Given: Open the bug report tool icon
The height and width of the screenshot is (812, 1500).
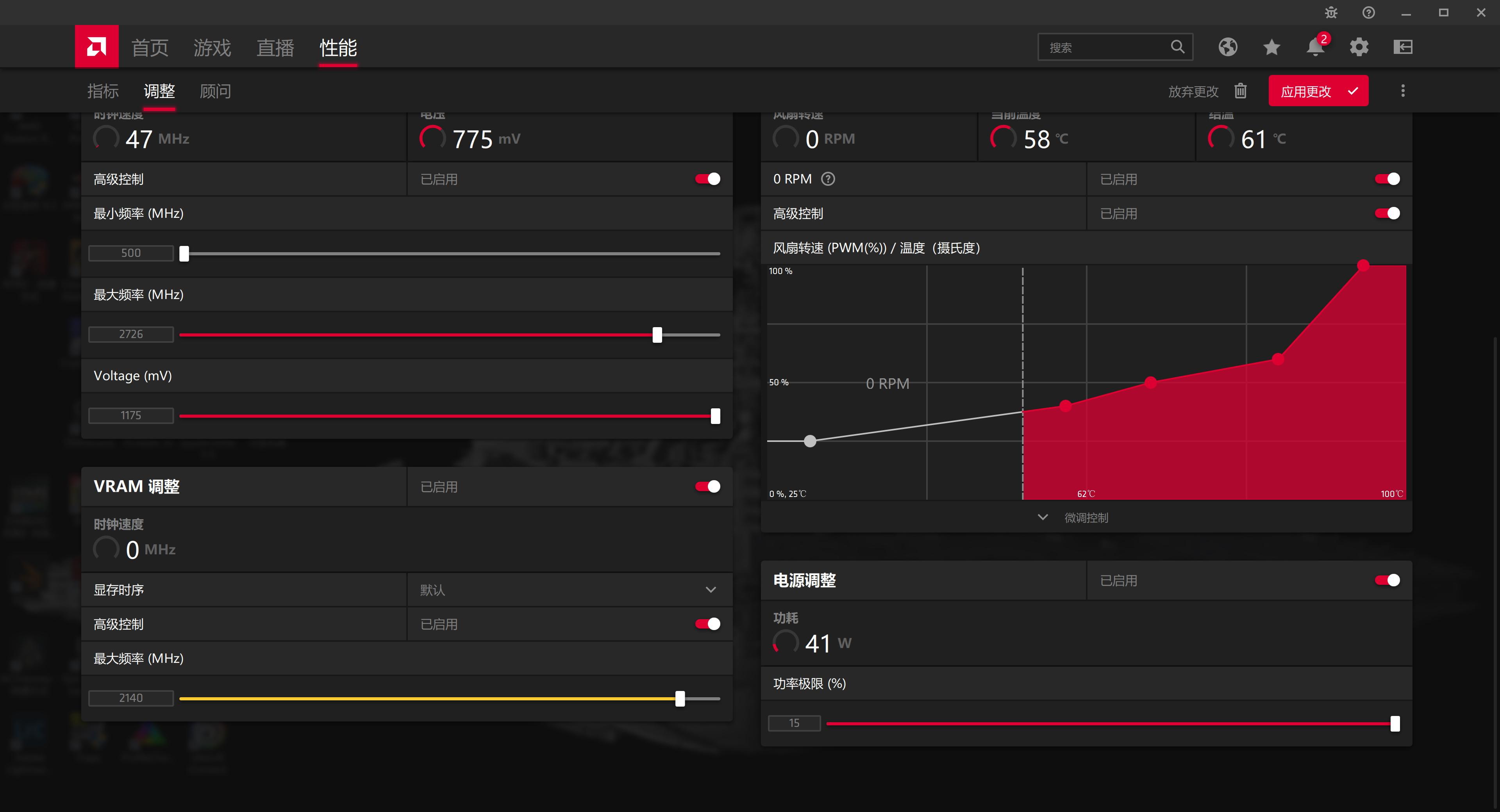Looking at the screenshot, I should 1331,13.
